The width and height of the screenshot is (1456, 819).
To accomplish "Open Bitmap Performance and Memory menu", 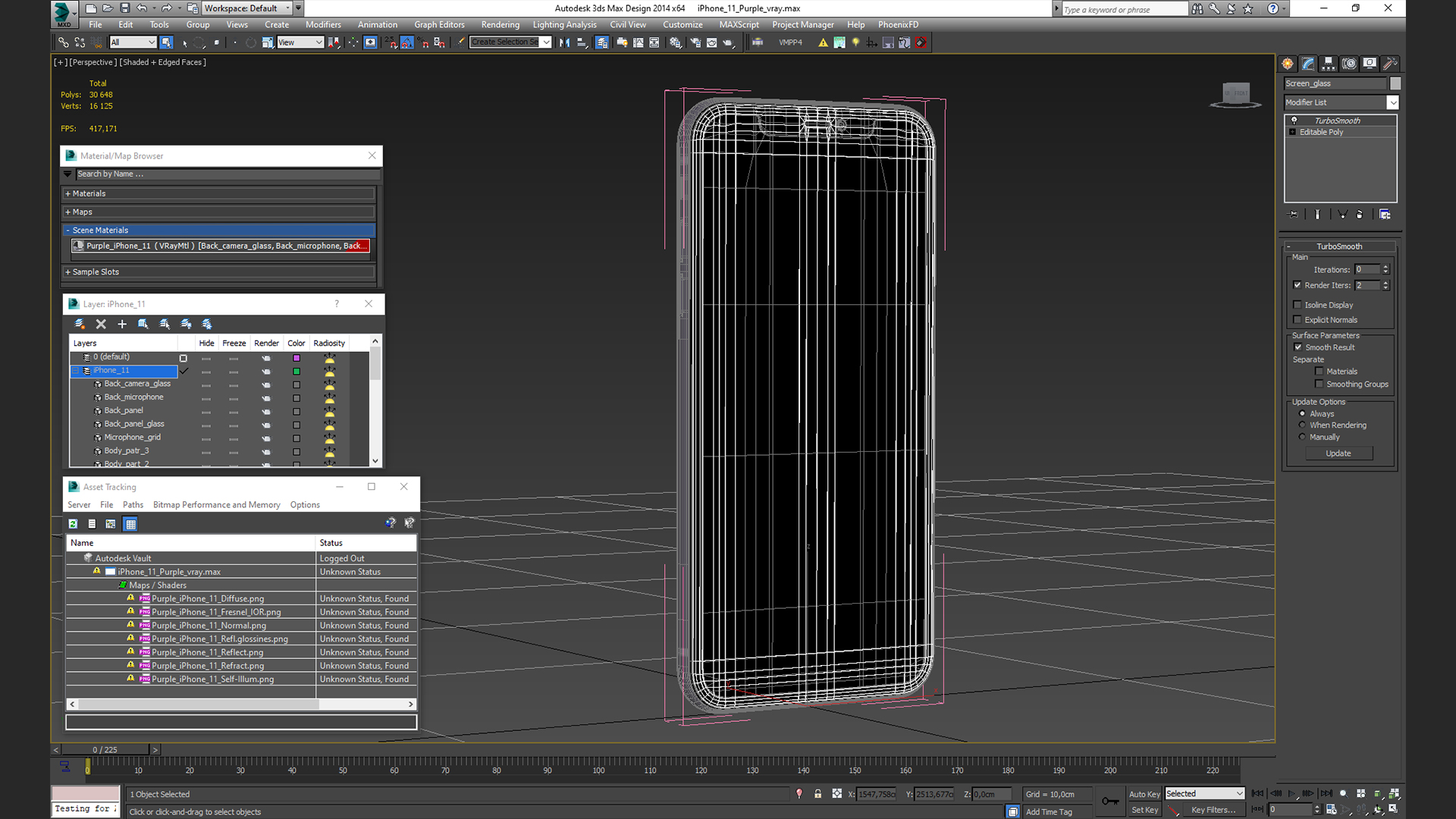I will click(x=216, y=505).
